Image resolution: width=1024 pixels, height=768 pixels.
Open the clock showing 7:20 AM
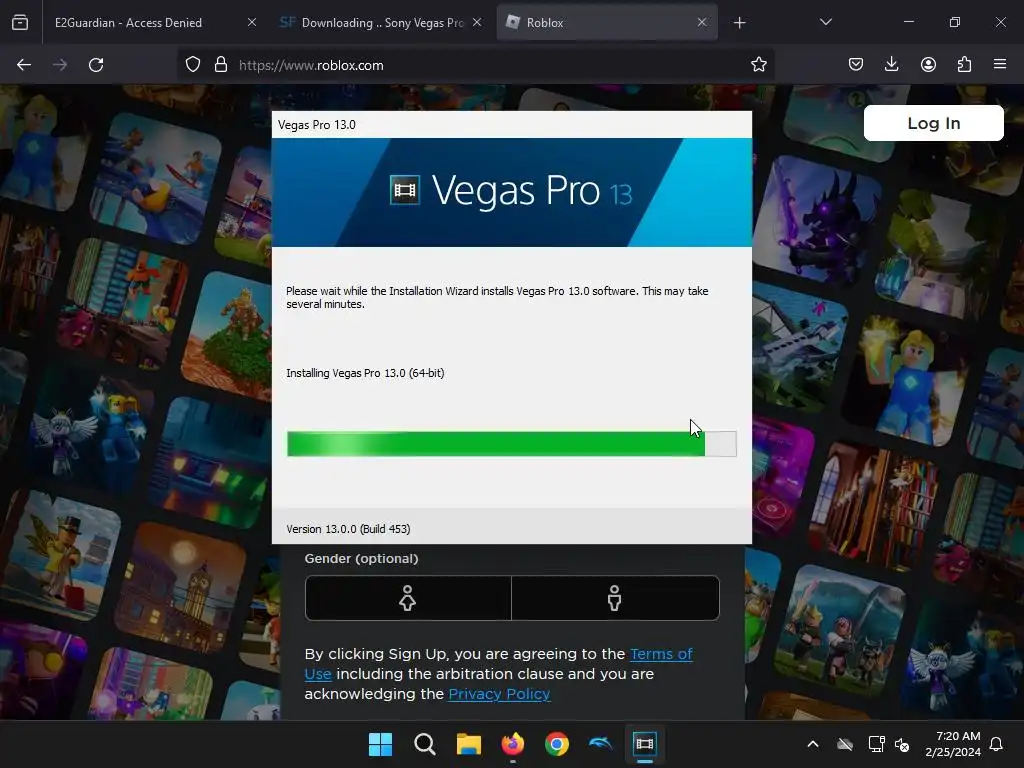pos(953,744)
